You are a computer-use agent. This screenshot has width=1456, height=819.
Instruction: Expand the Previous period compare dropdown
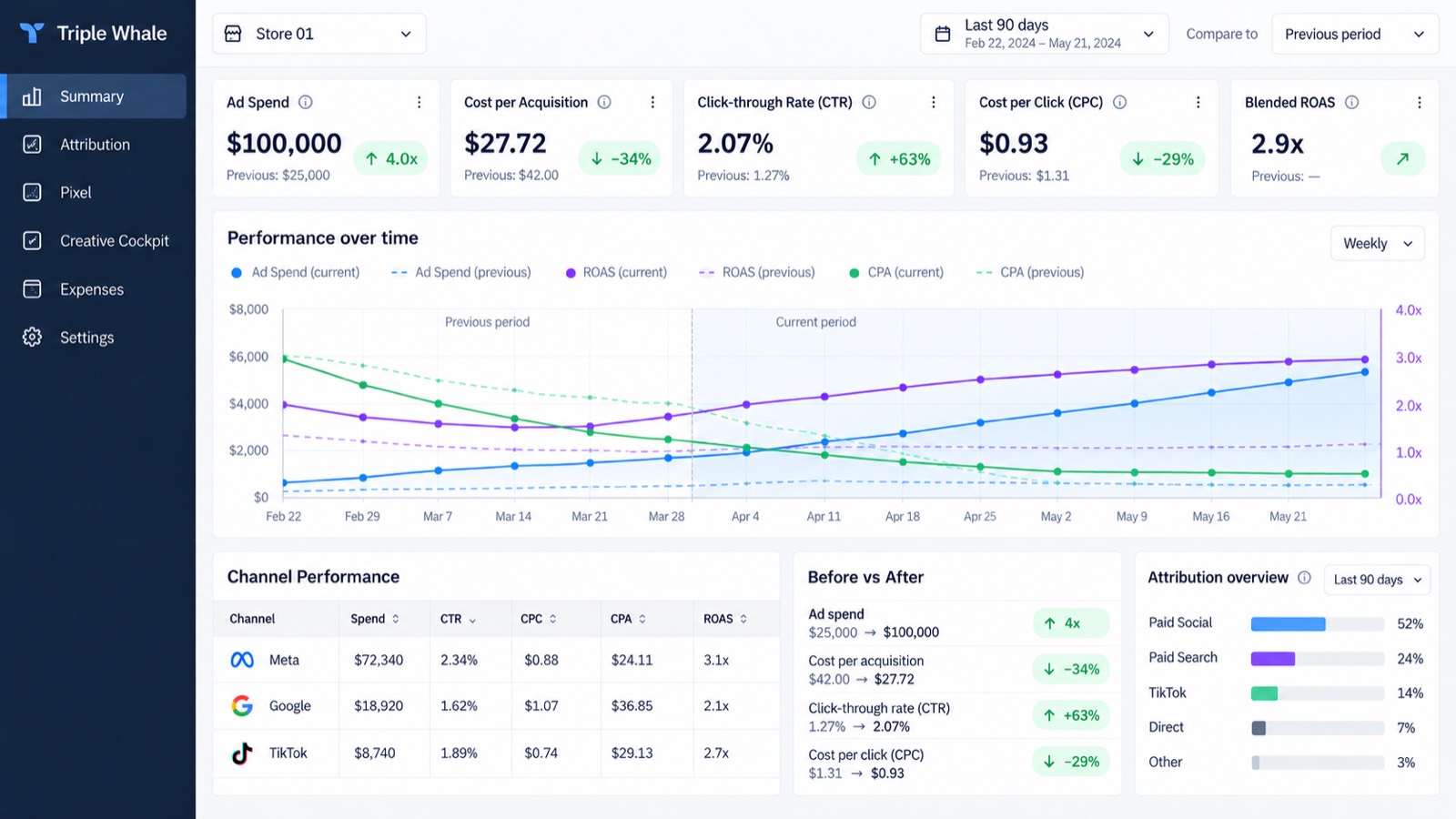pyautogui.click(x=1354, y=34)
